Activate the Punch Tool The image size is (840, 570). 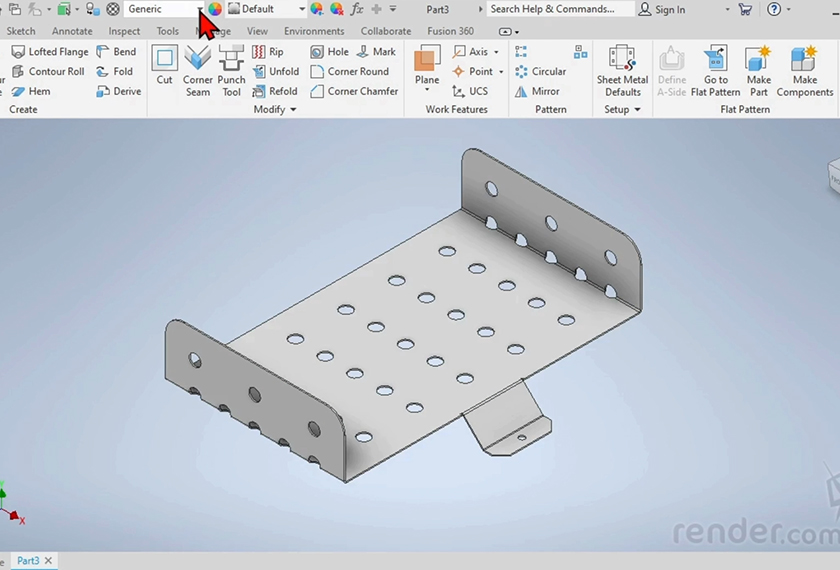pos(231,71)
